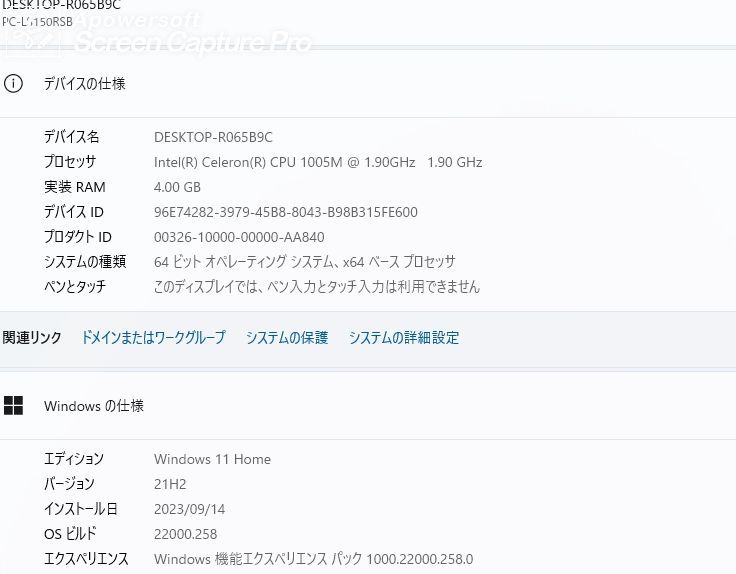Open the システムの保護 link
736x574 pixels.
pos(287,337)
